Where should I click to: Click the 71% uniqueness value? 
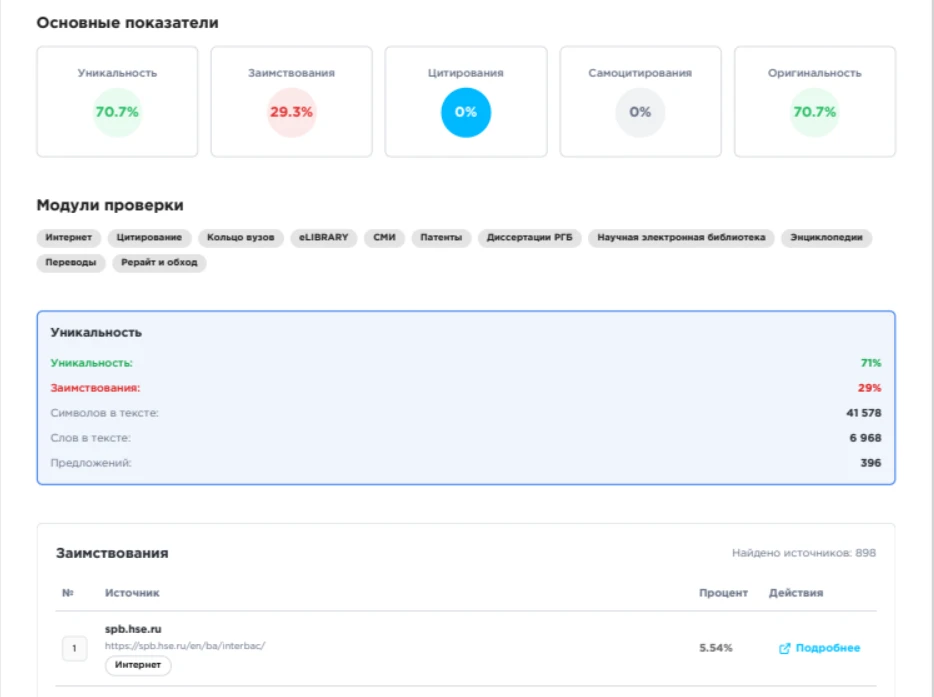[871, 363]
